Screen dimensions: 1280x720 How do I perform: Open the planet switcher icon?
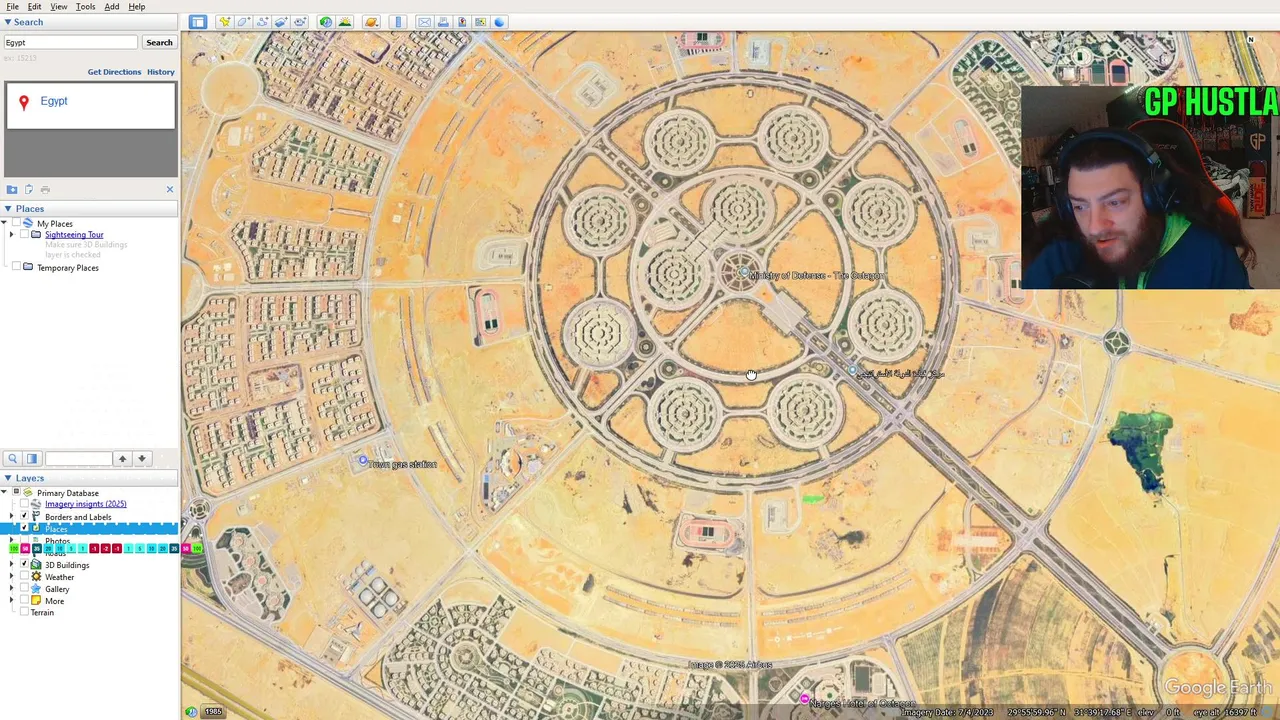(371, 22)
